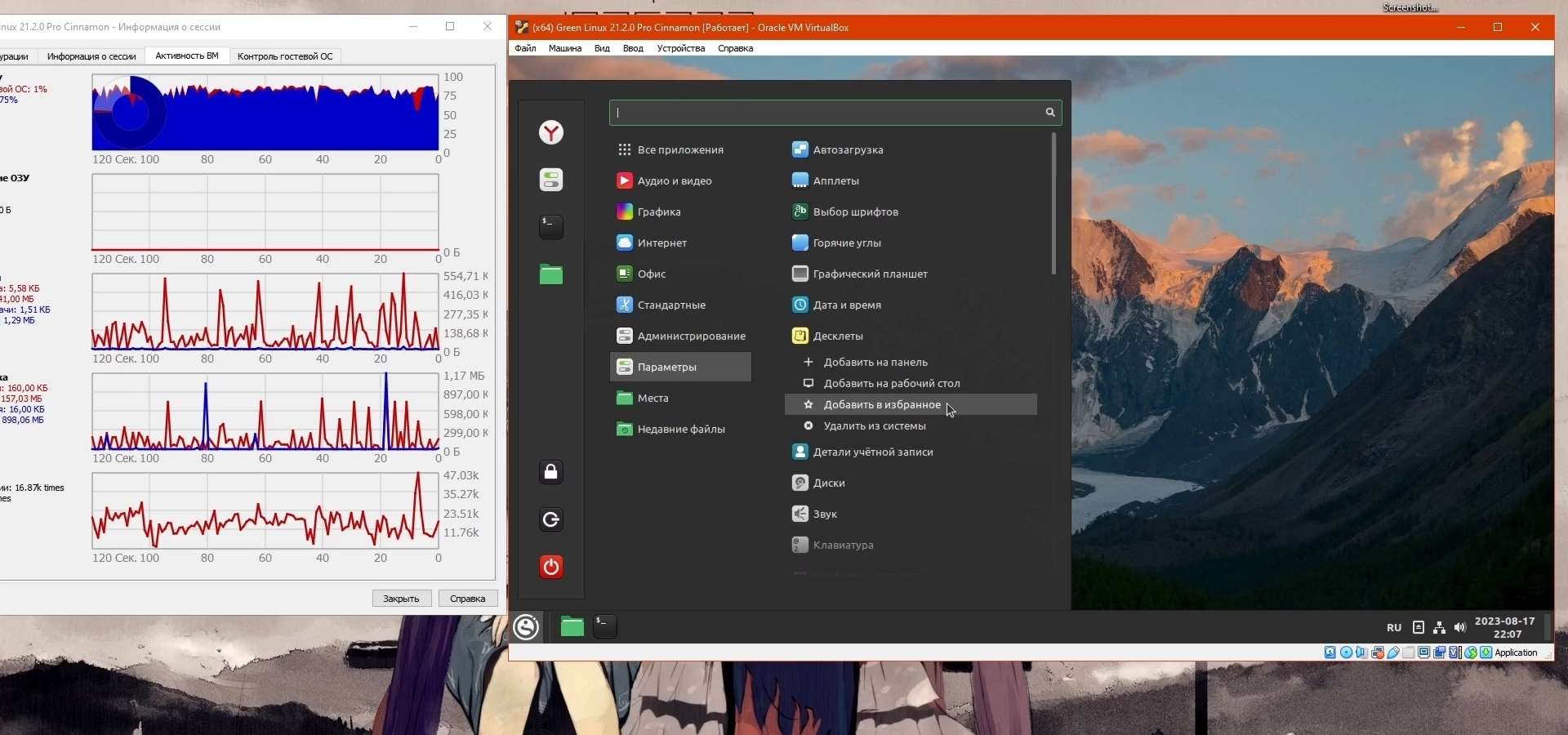
Task: Open Детали учётной записи settings
Action: tap(911, 452)
